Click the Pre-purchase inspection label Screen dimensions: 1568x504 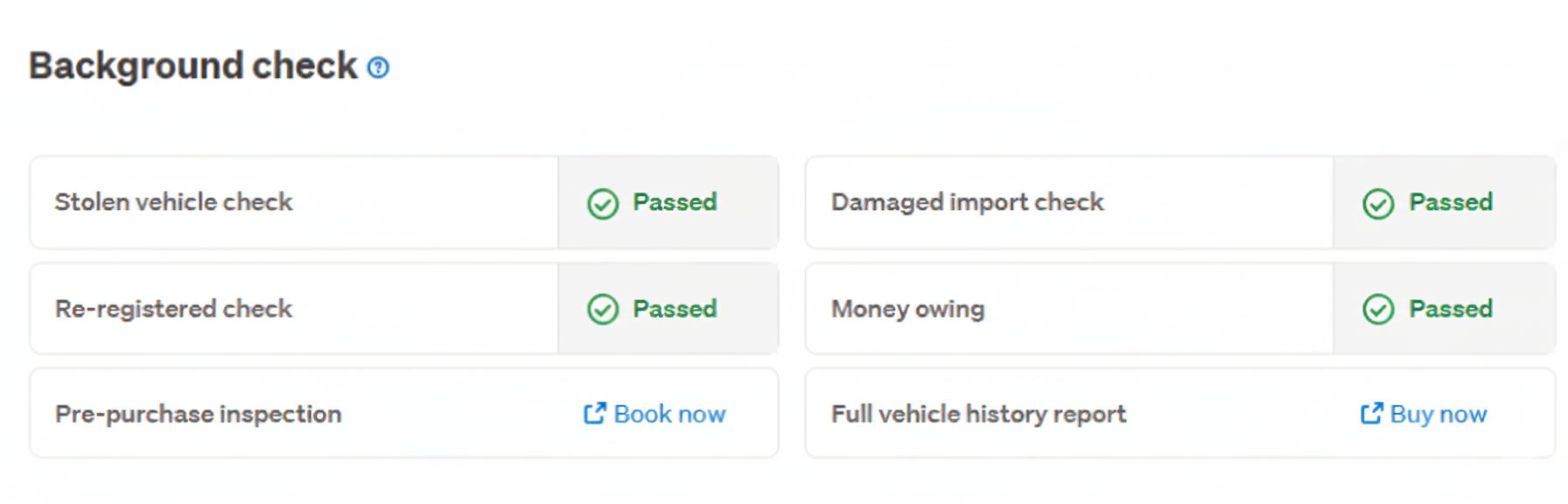(198, 414)
